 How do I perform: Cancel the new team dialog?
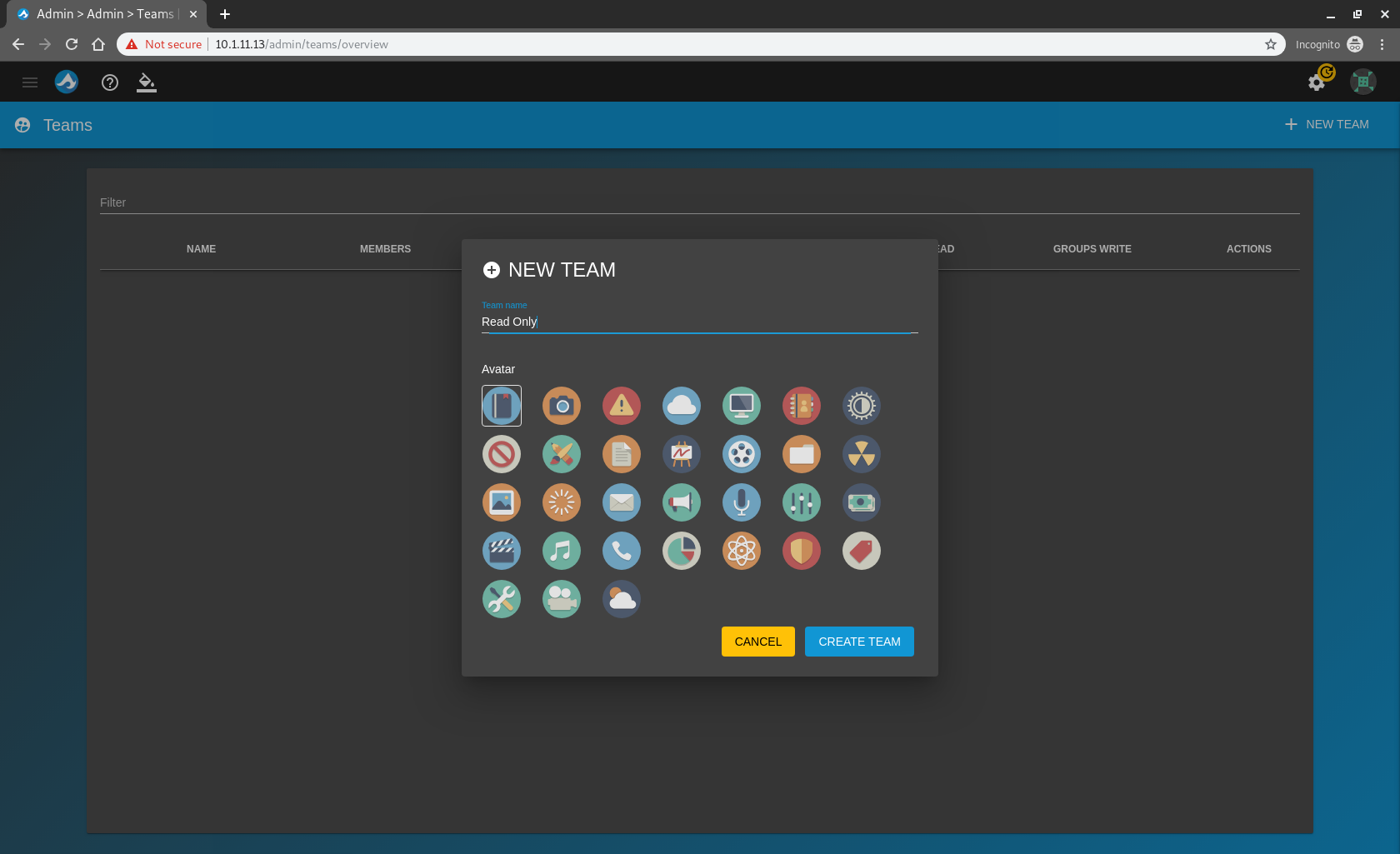tap(758, 642)
